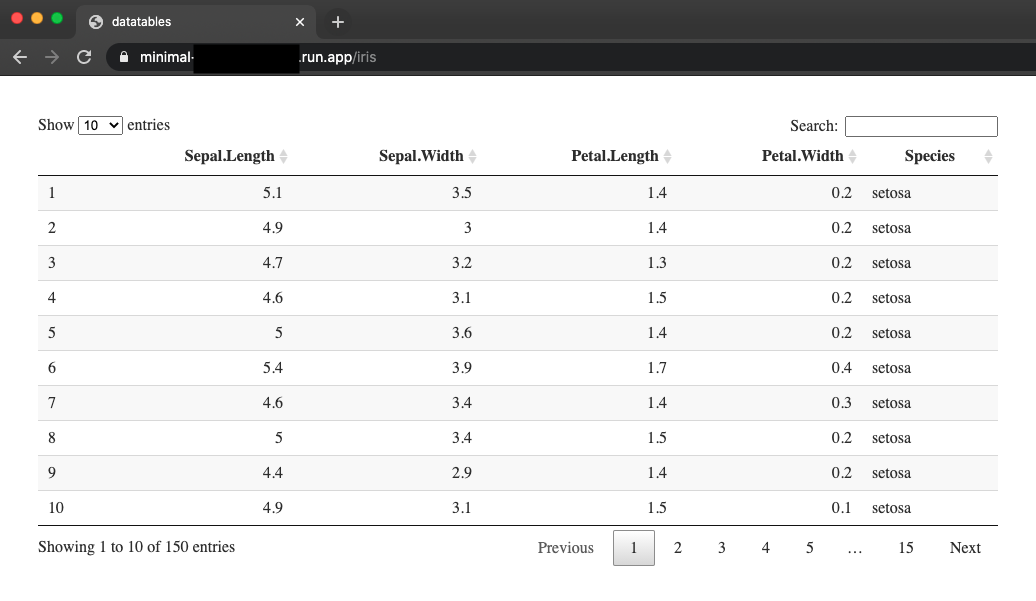Screen dimensions: 1036x601
Task: Open the Show entries count dropdown
Action: click(x=100, y=125)
